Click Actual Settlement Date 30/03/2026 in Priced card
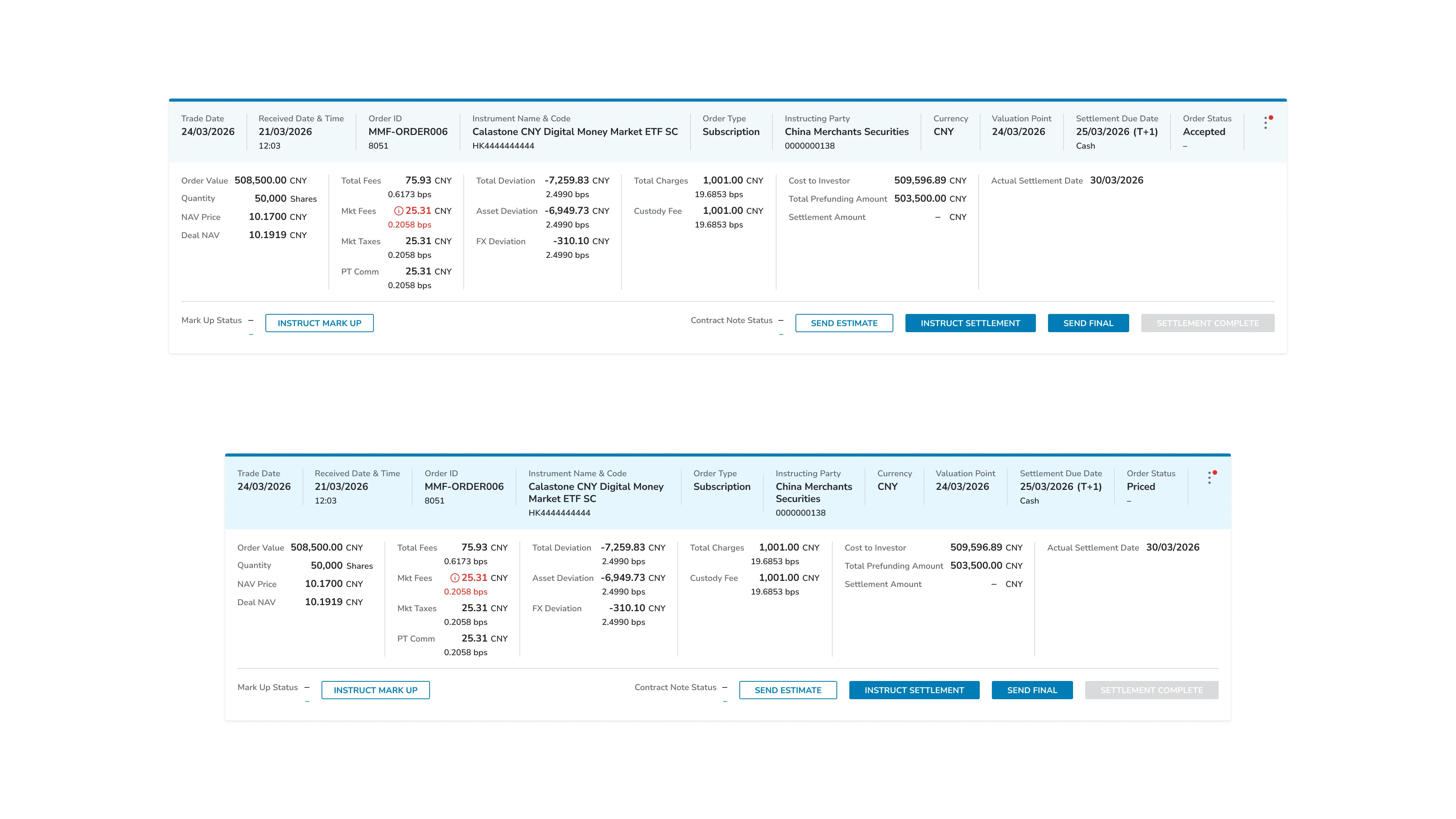Viewport: 1456px width, 819px height. click(1172, 547)
